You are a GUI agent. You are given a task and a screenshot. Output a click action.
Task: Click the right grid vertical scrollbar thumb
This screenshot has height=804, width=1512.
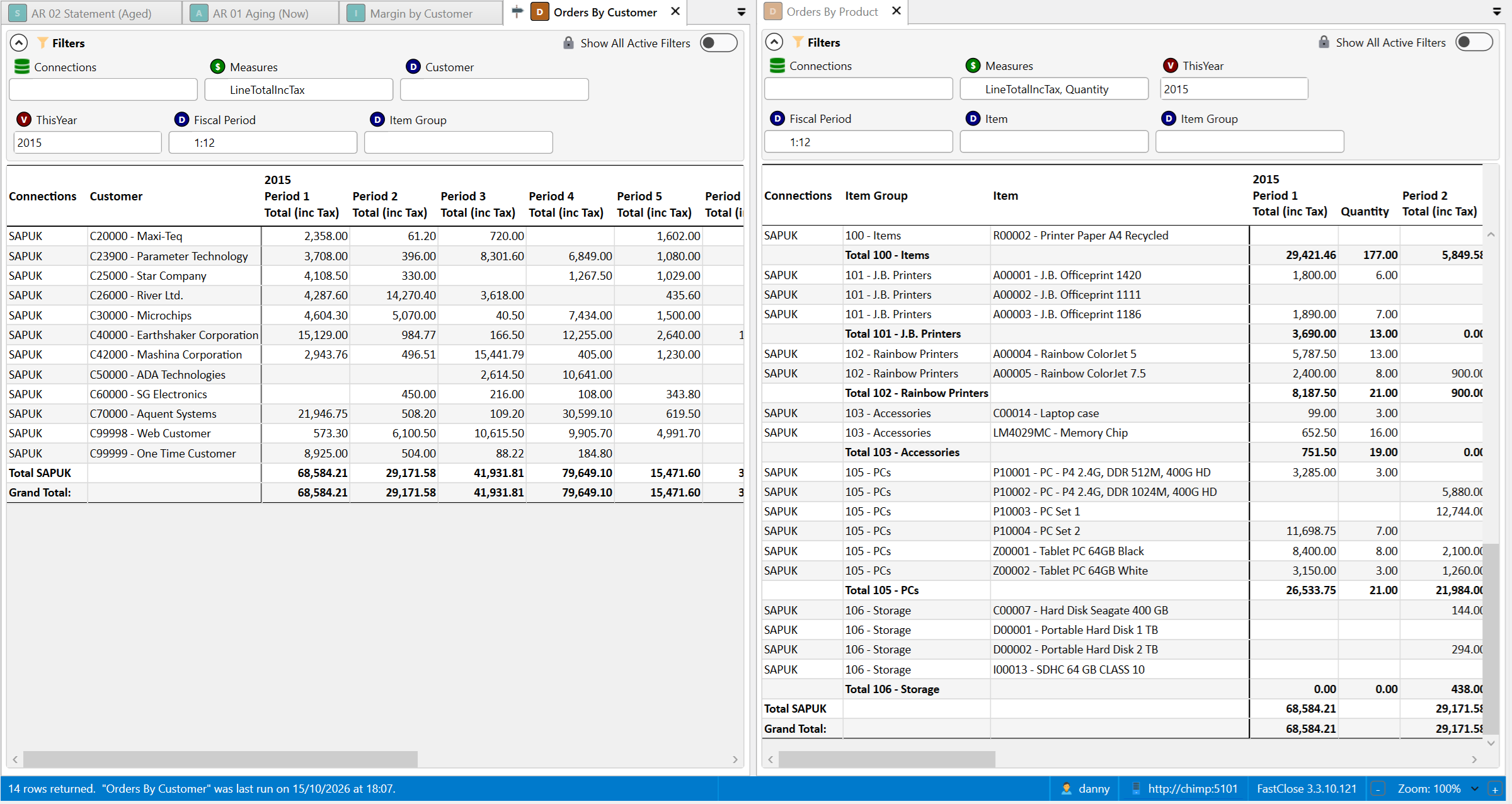1491,638
